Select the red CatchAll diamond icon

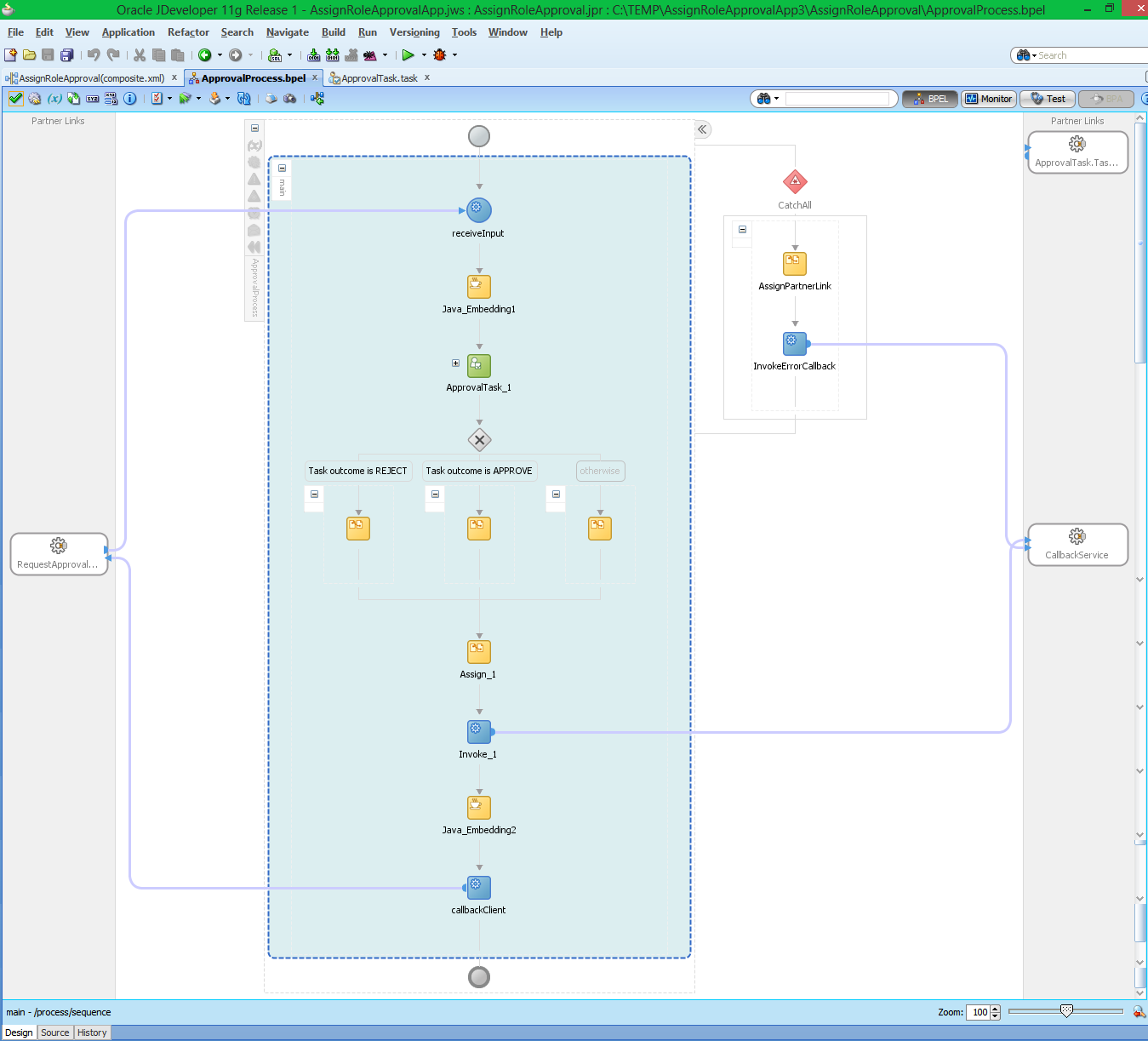coord(795,181)
